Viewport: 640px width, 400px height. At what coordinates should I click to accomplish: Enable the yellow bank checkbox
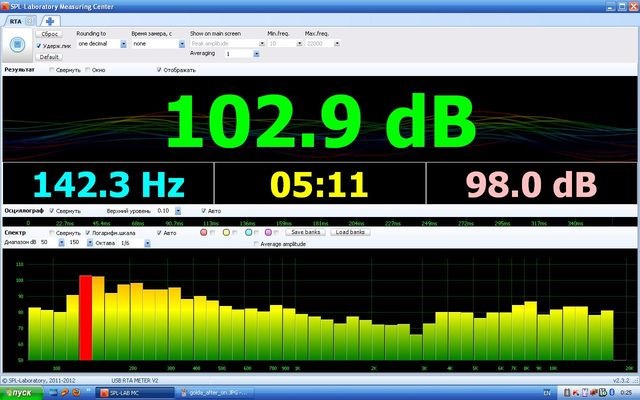(235, 233)
